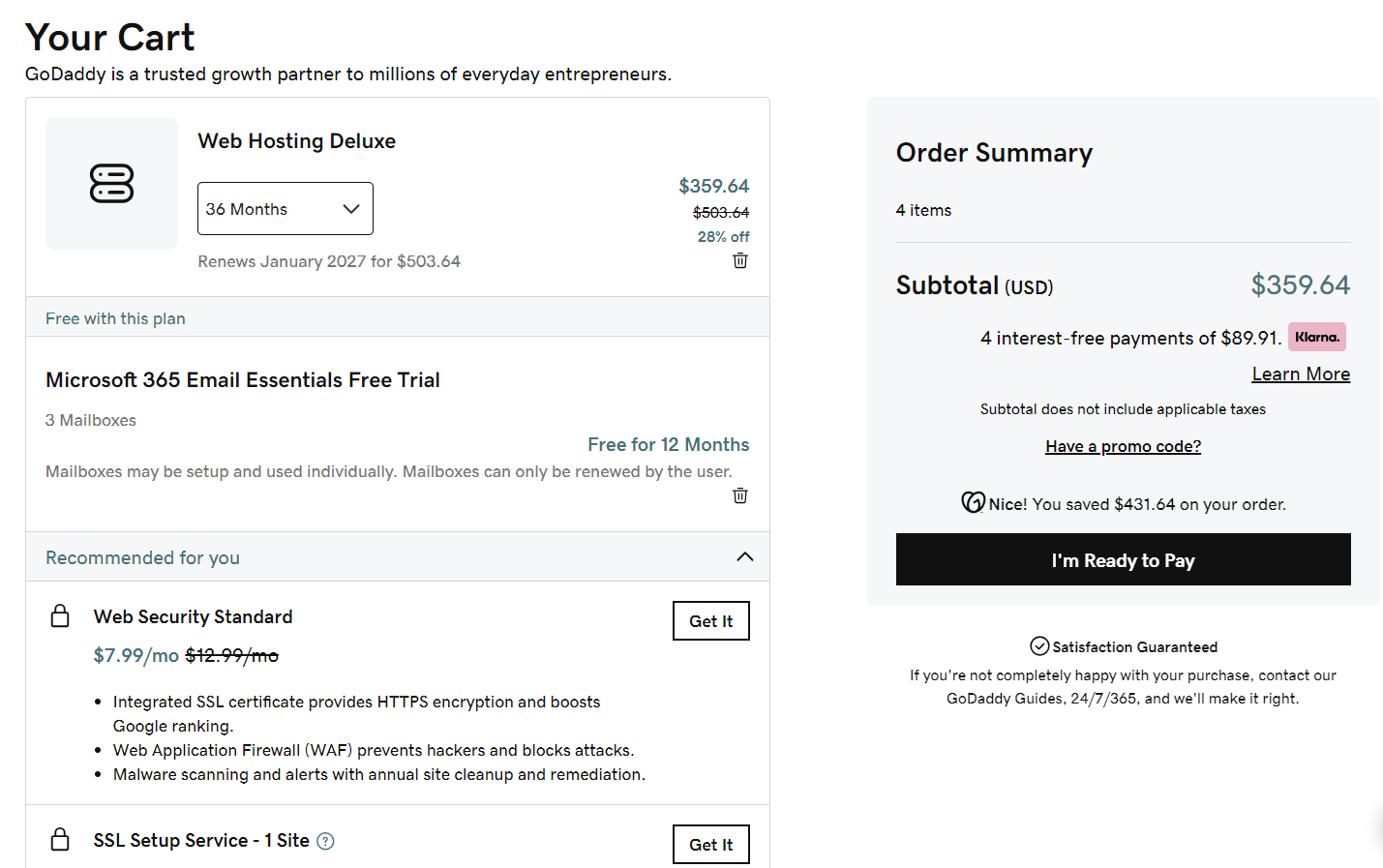Click lock icon beside Web Security Standard
The image size is (1383, 868).
(x=60, y=616)
